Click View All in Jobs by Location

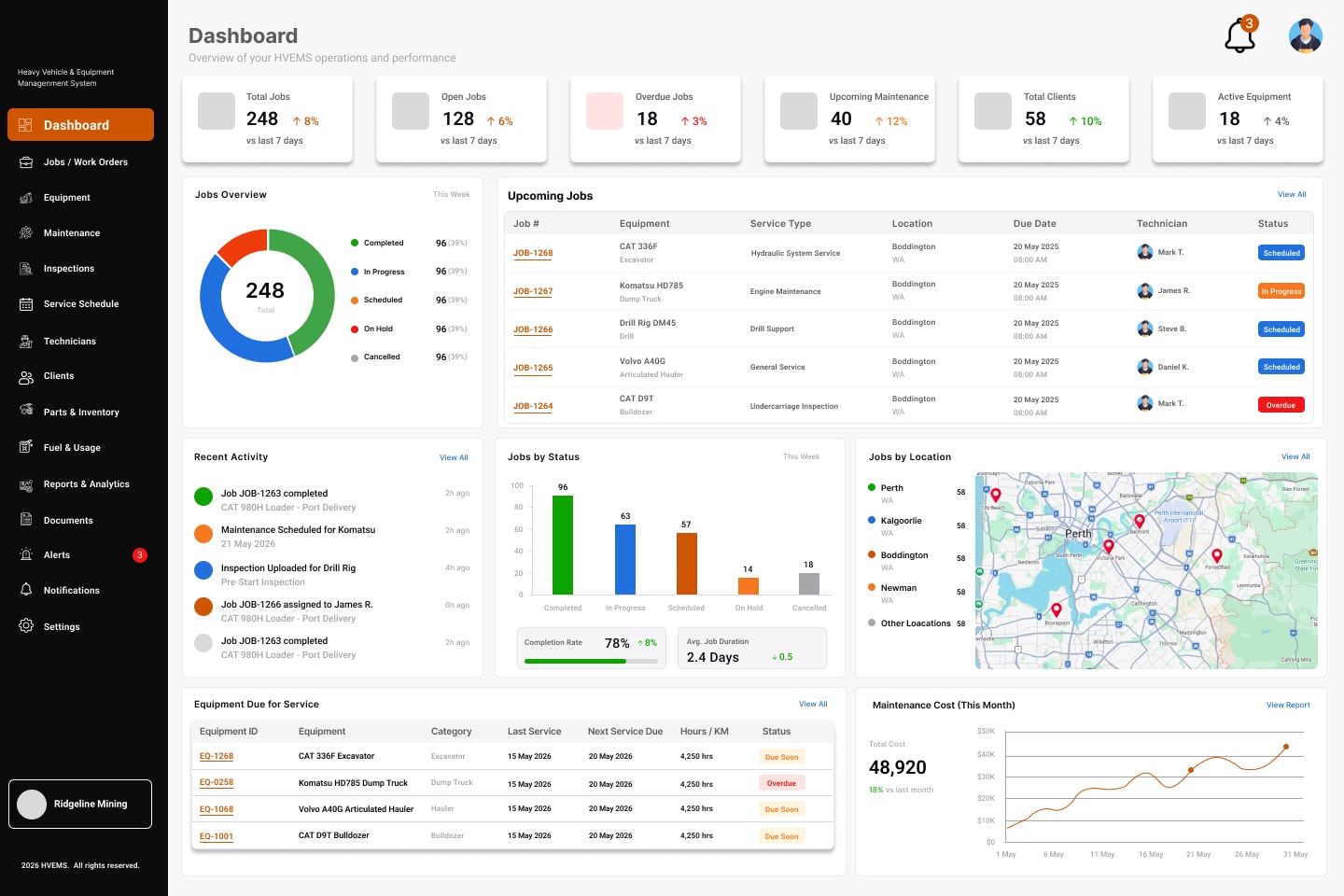[x=1295, y=456]
